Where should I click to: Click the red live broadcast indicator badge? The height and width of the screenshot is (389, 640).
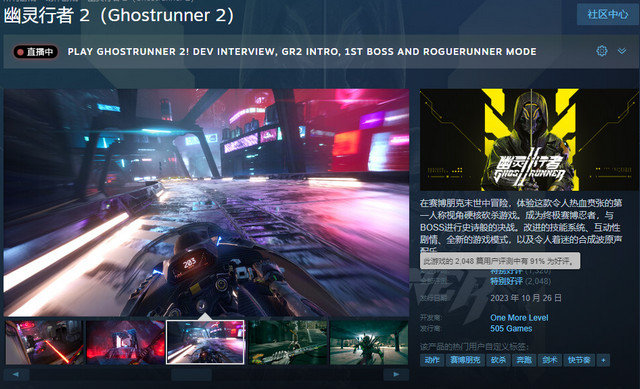click(x=36, y=52)
